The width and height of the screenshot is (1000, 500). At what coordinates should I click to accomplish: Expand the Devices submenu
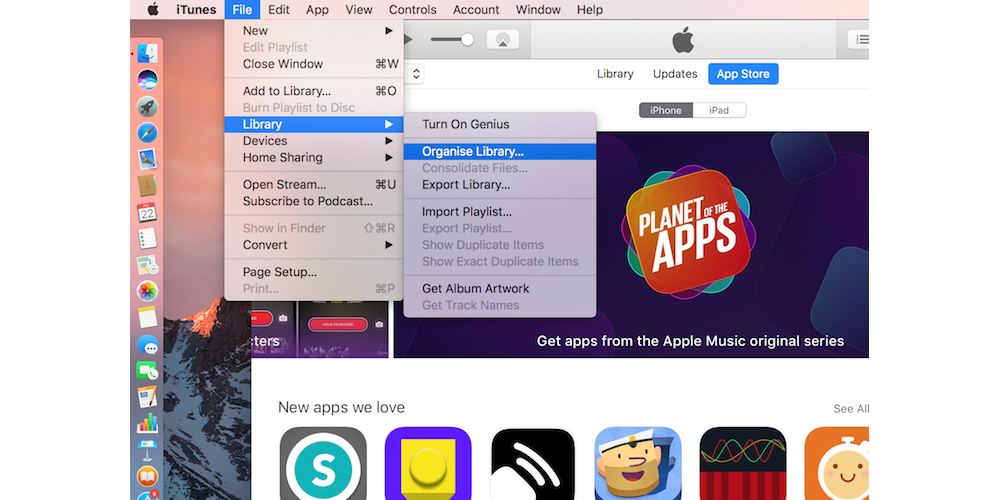(x=314, y=141)
